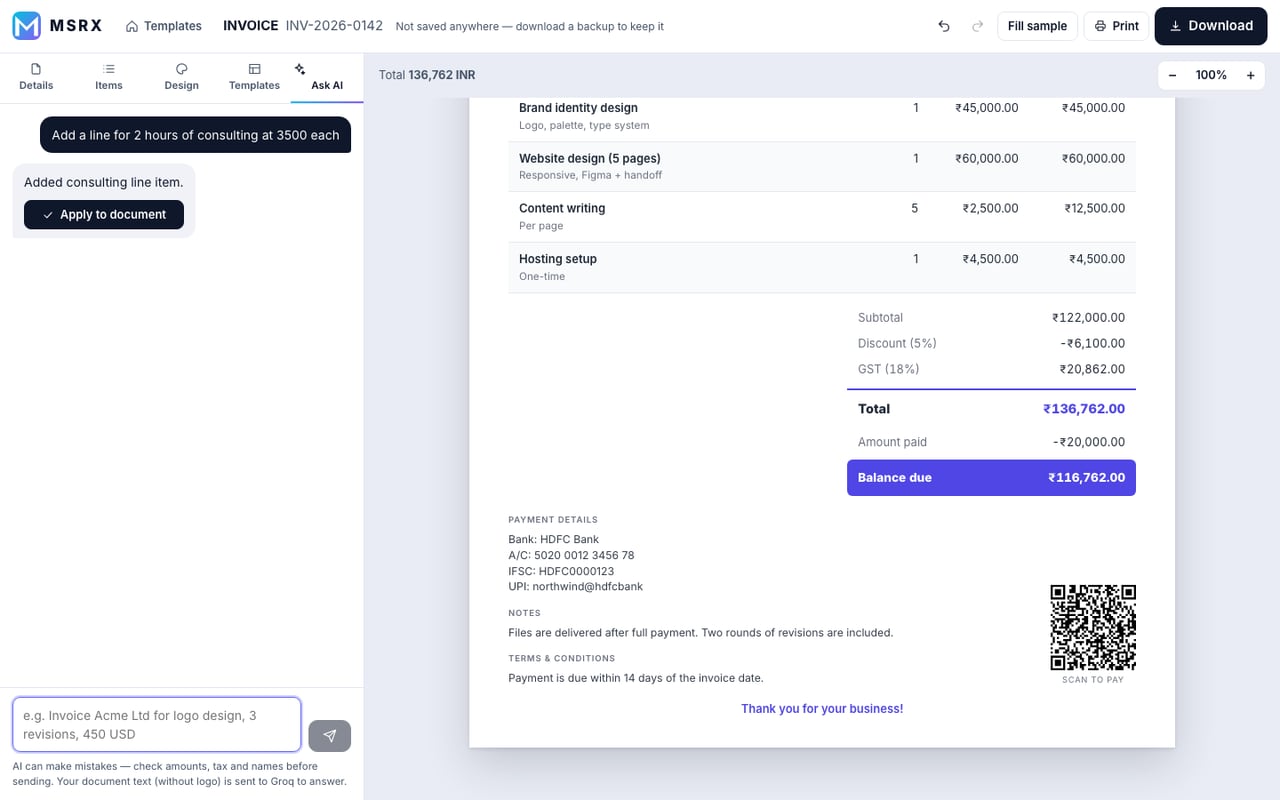Click 'Thank you for your business!' text
1280x800 pixels.
coord(822,709)
